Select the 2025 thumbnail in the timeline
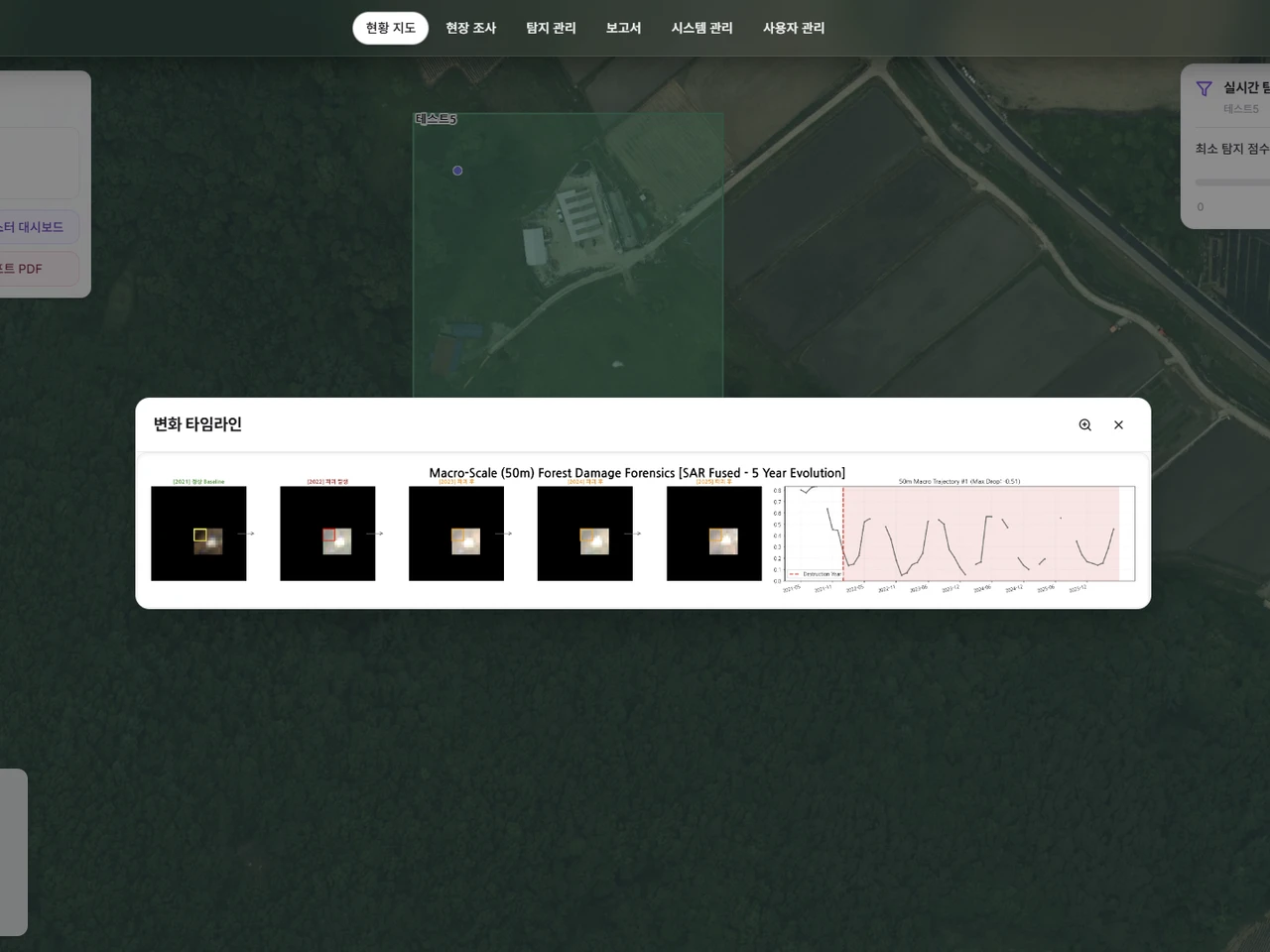This screenshot has width=1270, height=952. point(714,533)
